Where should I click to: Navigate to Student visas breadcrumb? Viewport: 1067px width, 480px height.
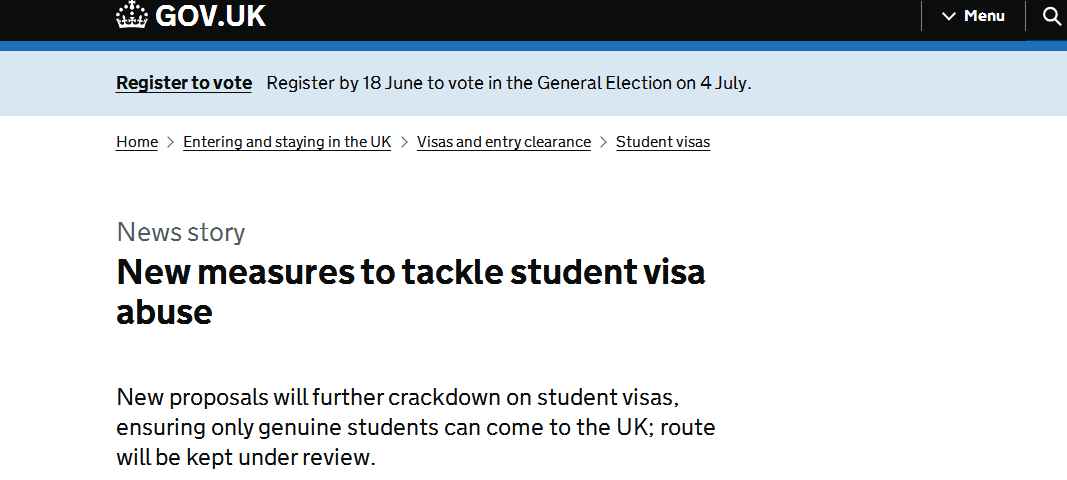(x=663, y=142)
